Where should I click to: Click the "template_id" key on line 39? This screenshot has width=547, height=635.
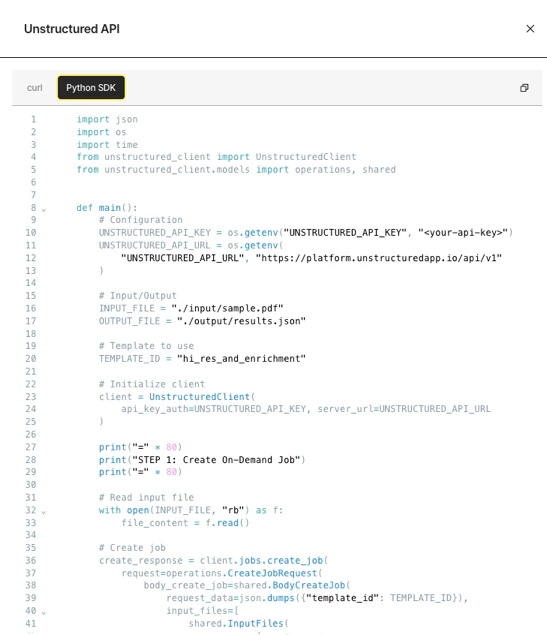coord(345,598)
